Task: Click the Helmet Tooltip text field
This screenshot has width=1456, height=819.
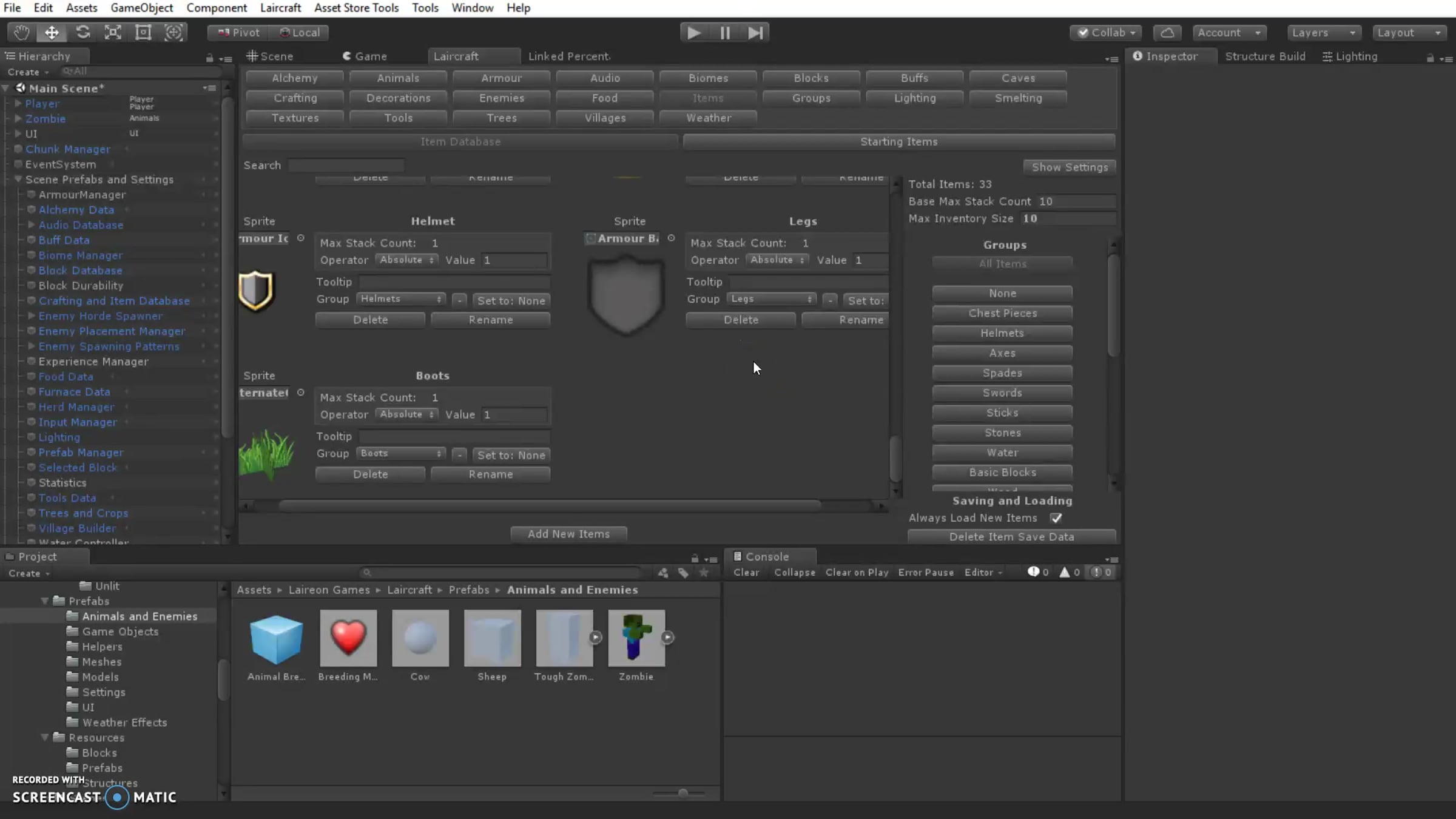Action: [454, 282]
